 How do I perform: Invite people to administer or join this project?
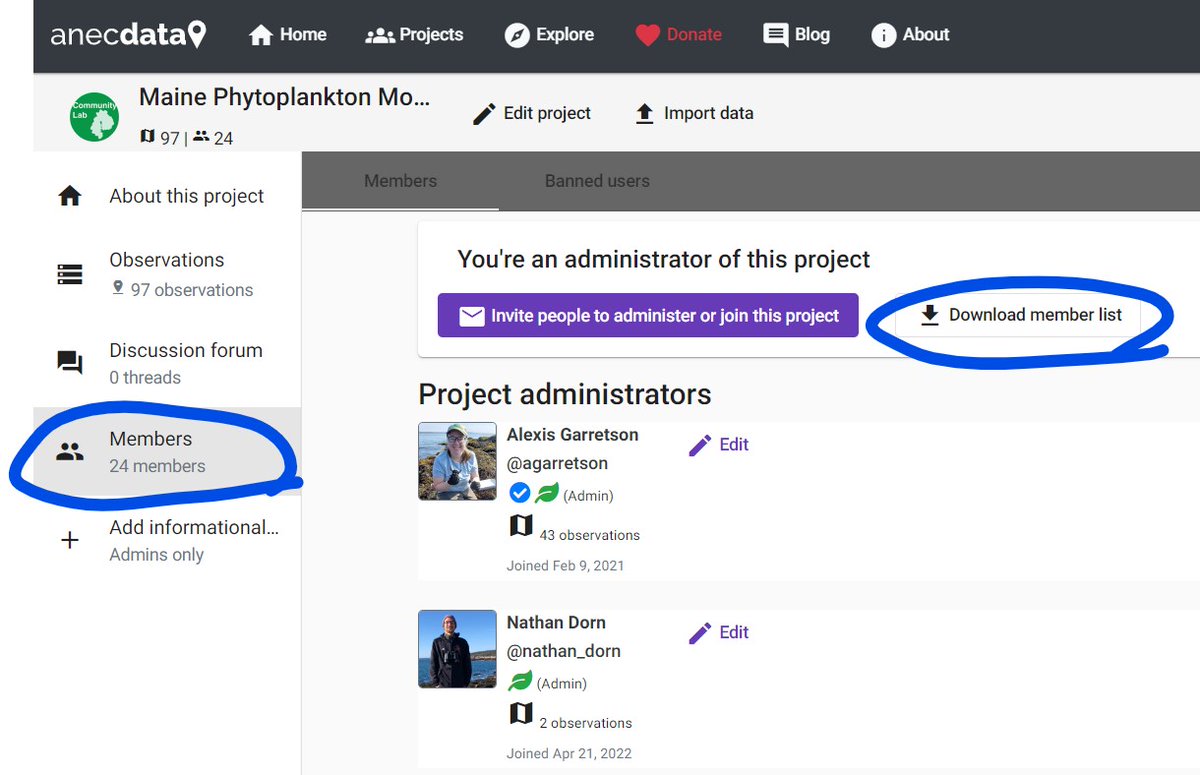click(648, 315)
